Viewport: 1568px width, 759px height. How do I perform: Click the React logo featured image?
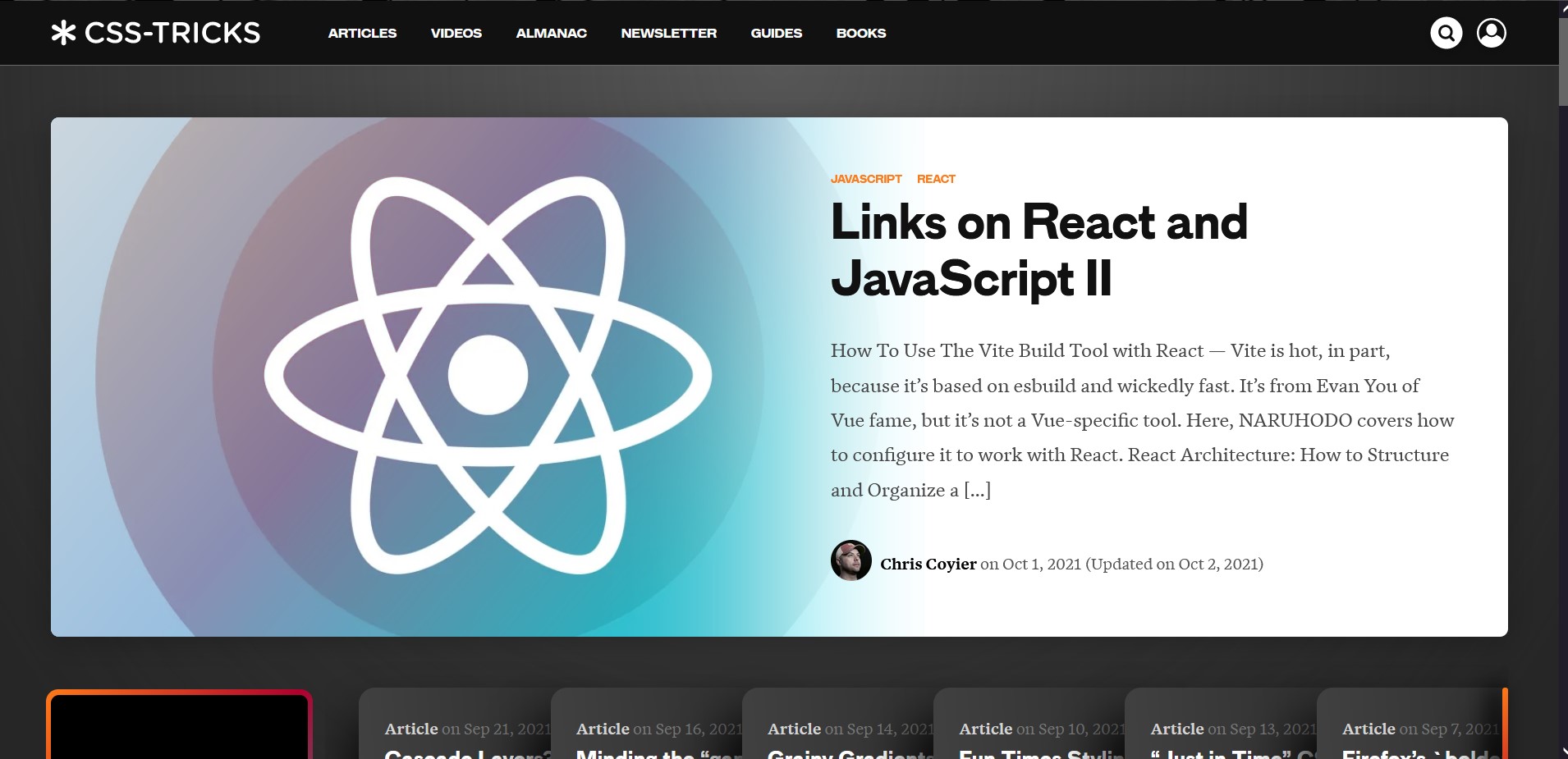tap(488, 376)
